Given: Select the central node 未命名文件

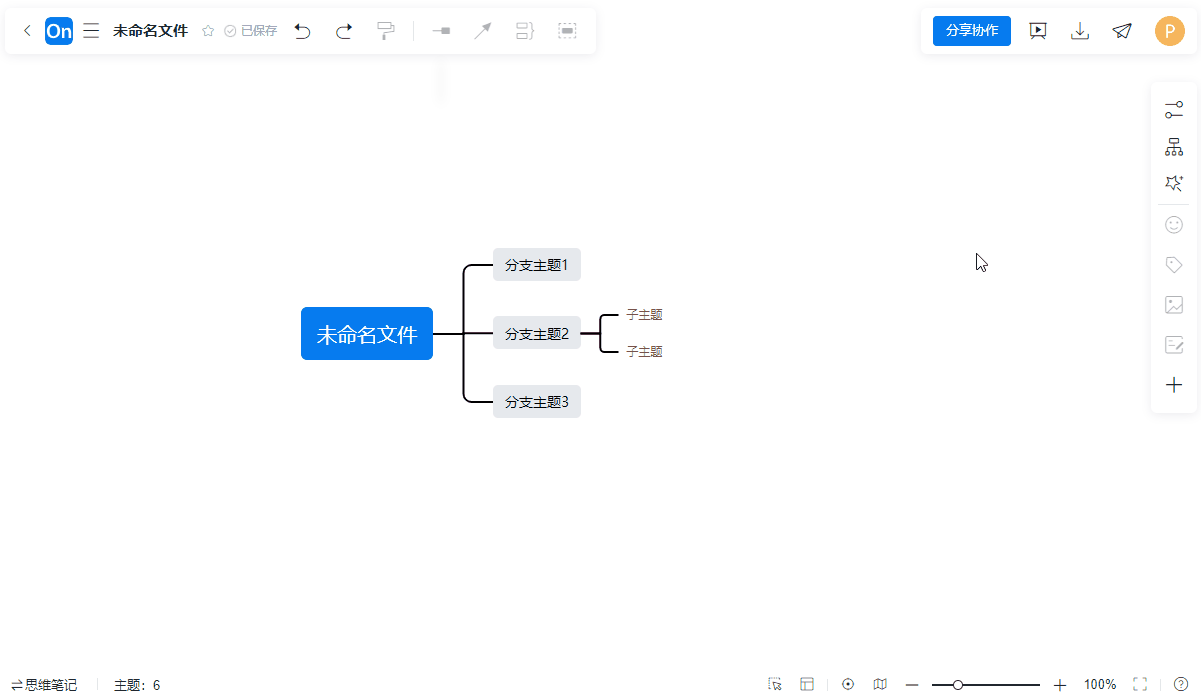Looking at the screenshot, I should click(x=367, y=334).
